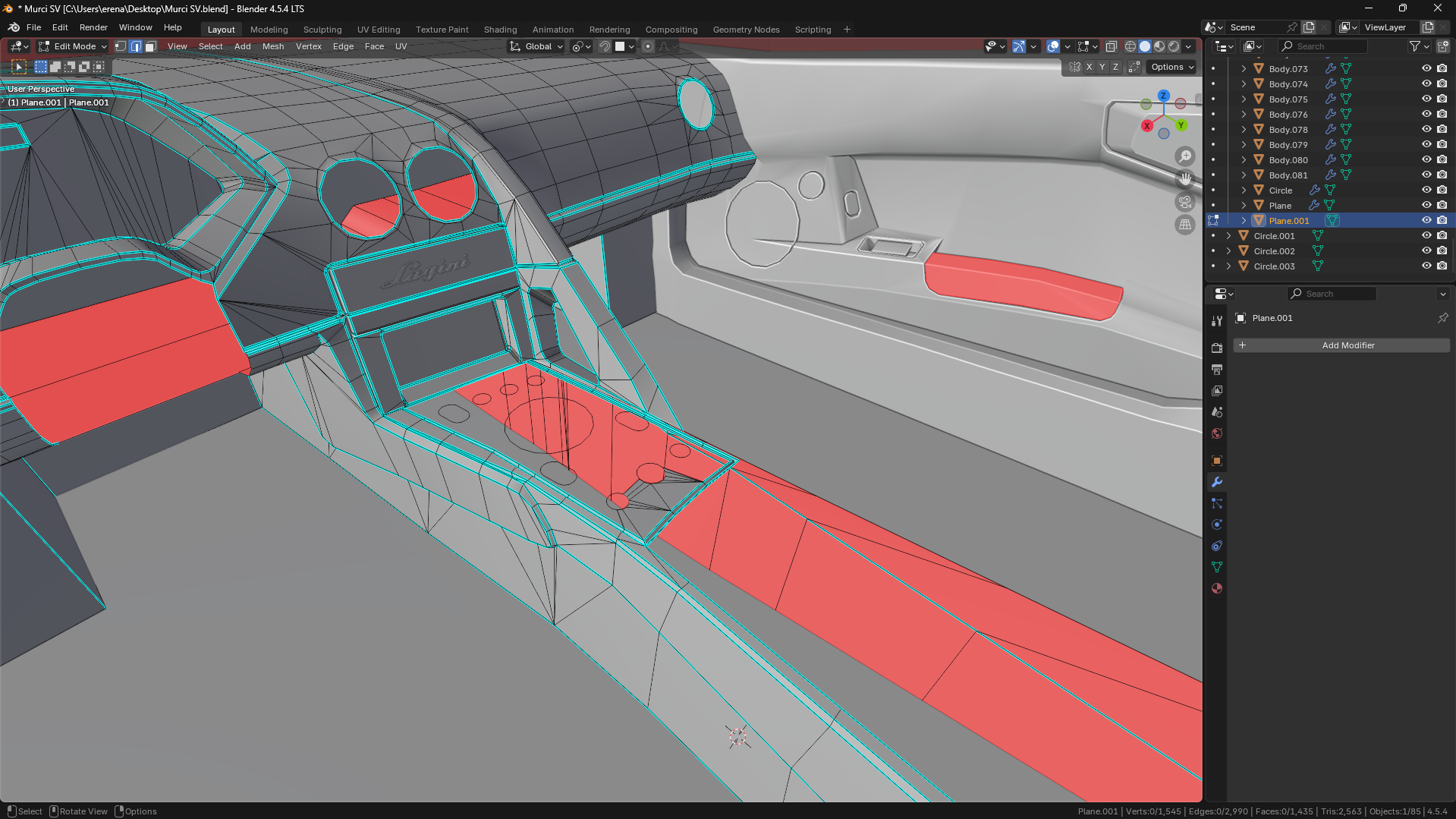This screenshot has height=819, width=1456.
Task: Open the Vertex menu
Action: pyautogui.click(x=309, y=46)
